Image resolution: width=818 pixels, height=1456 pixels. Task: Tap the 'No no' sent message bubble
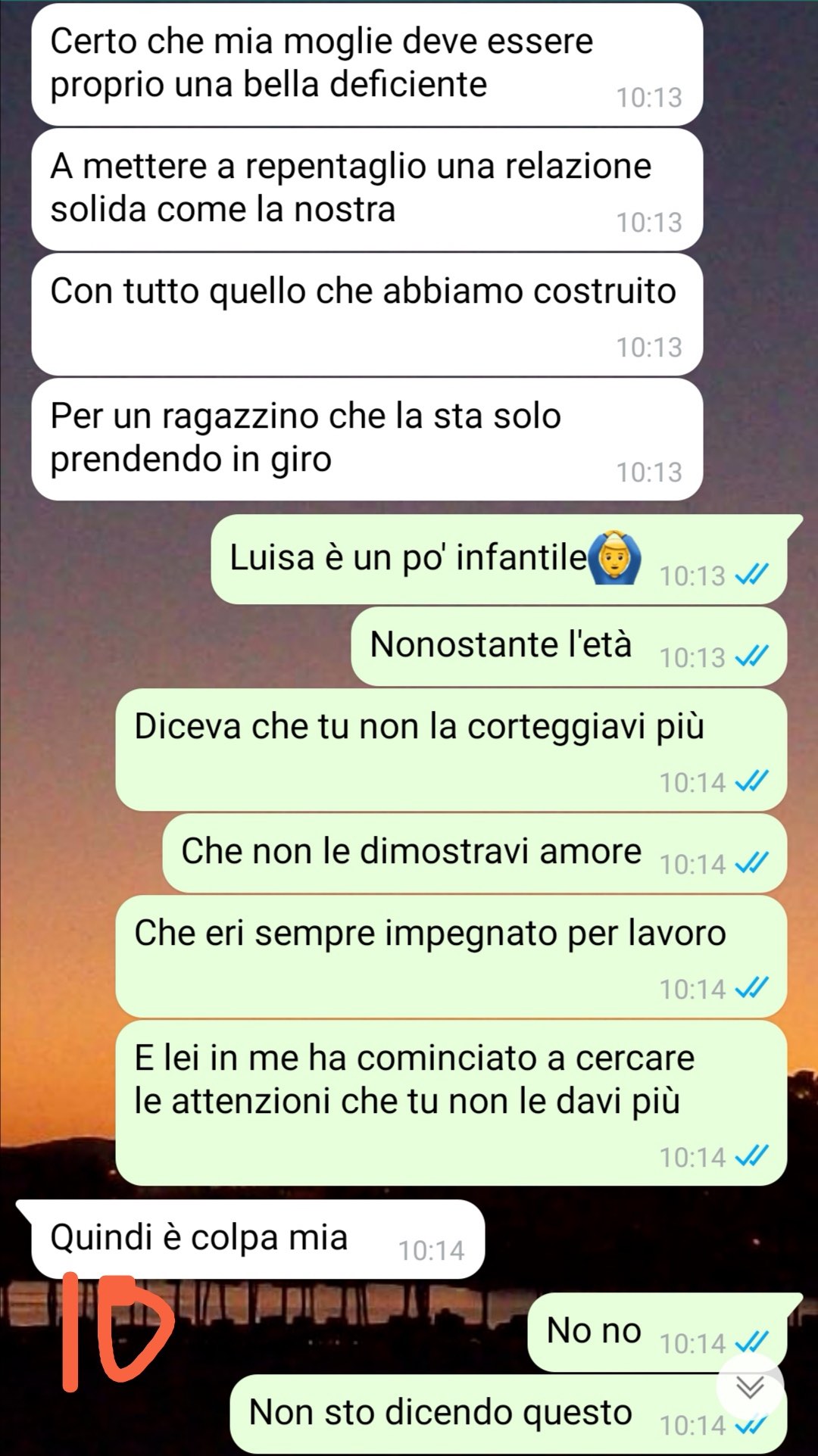pos(657,1333)
